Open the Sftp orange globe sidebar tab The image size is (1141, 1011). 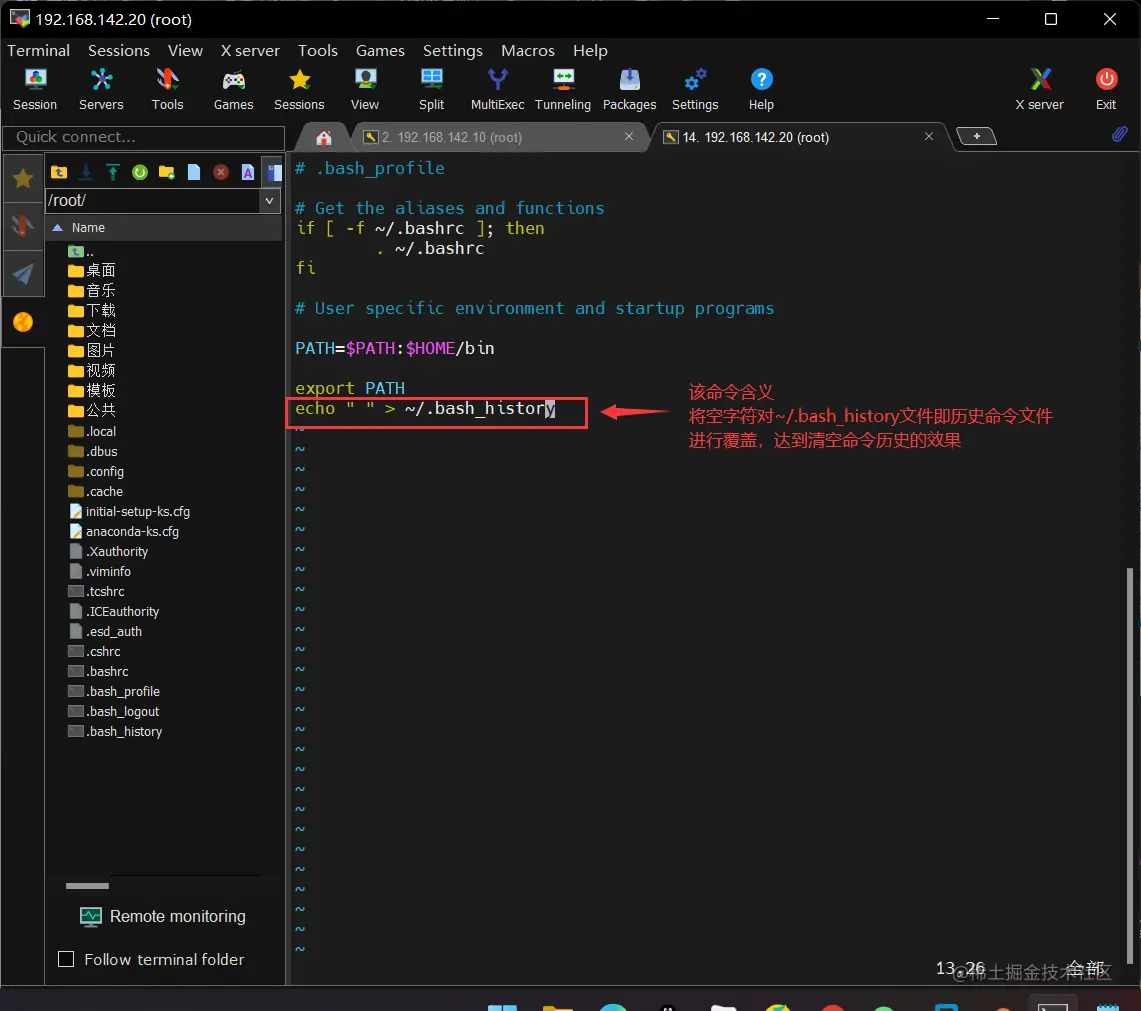click(x=23, y=322)
